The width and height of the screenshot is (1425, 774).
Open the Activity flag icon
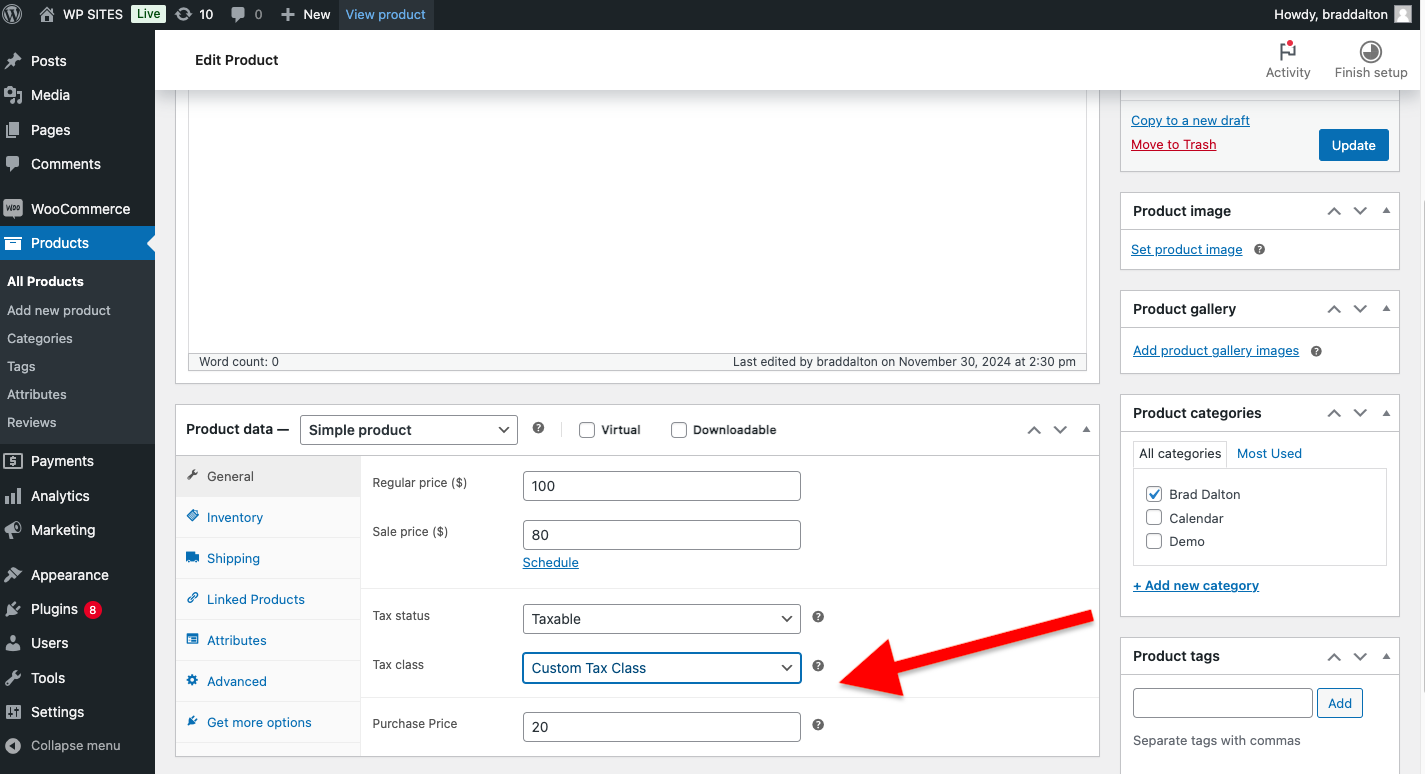pos(1287,52)
